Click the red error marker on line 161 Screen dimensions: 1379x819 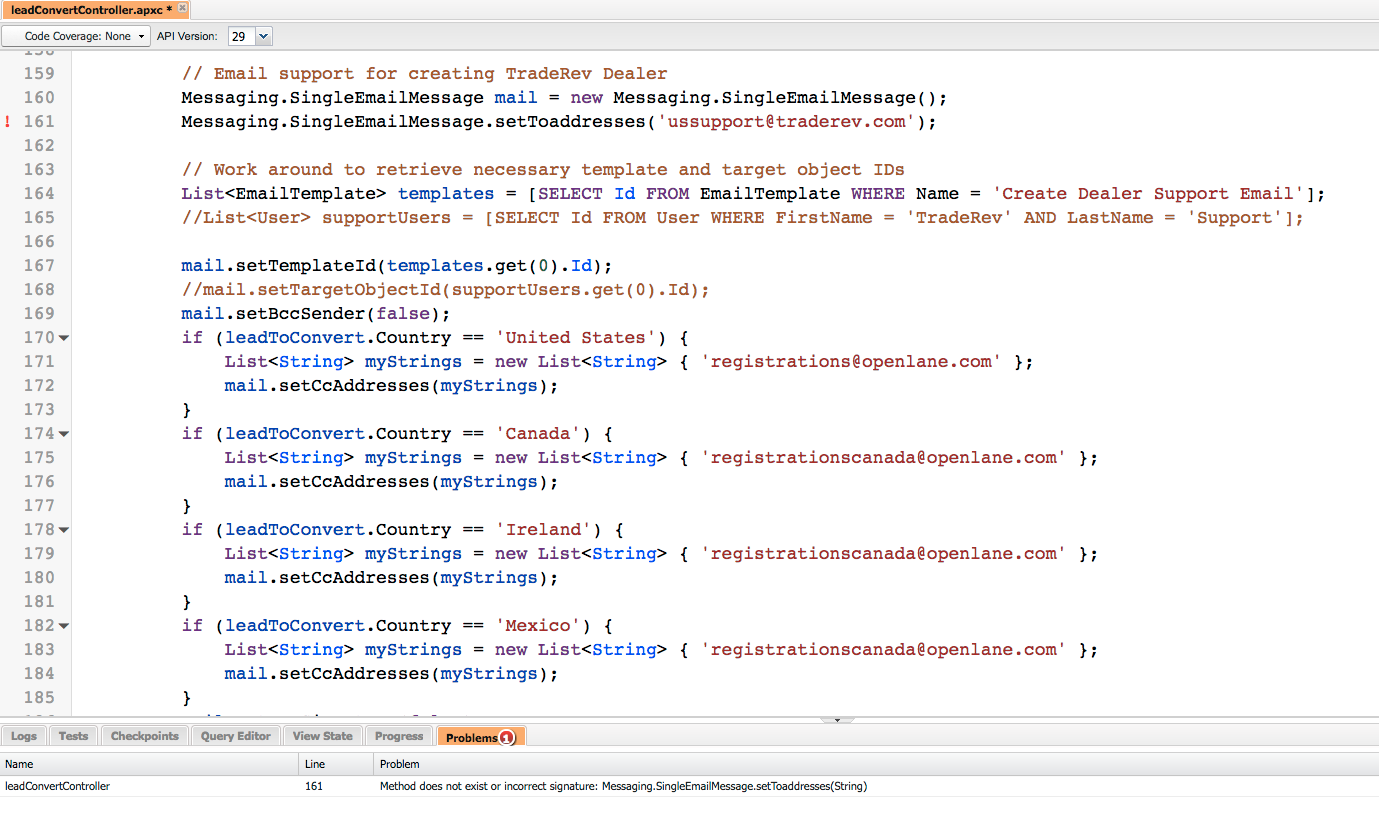click(x=8, y=122)
